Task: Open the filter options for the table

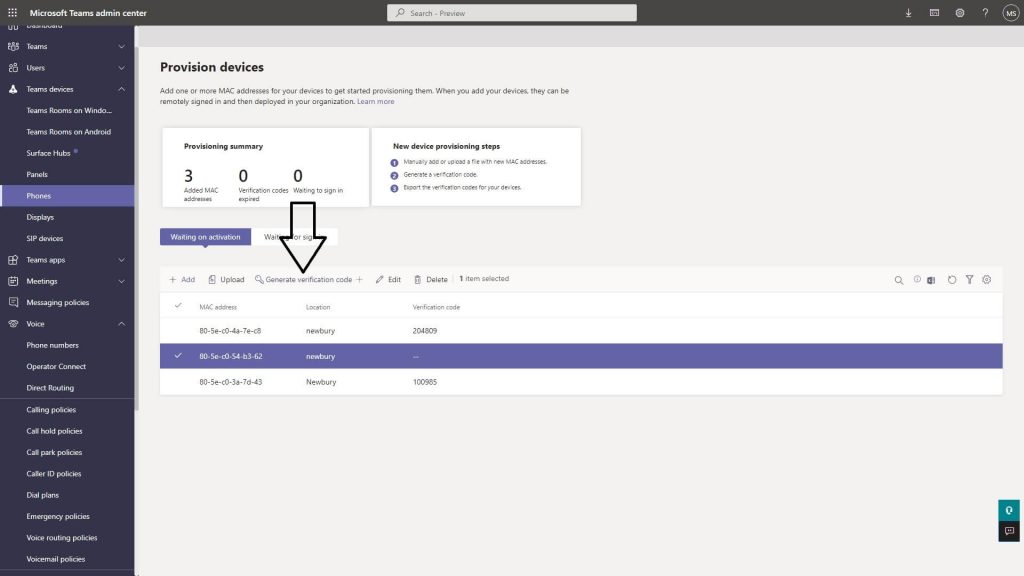Action: 968,280
